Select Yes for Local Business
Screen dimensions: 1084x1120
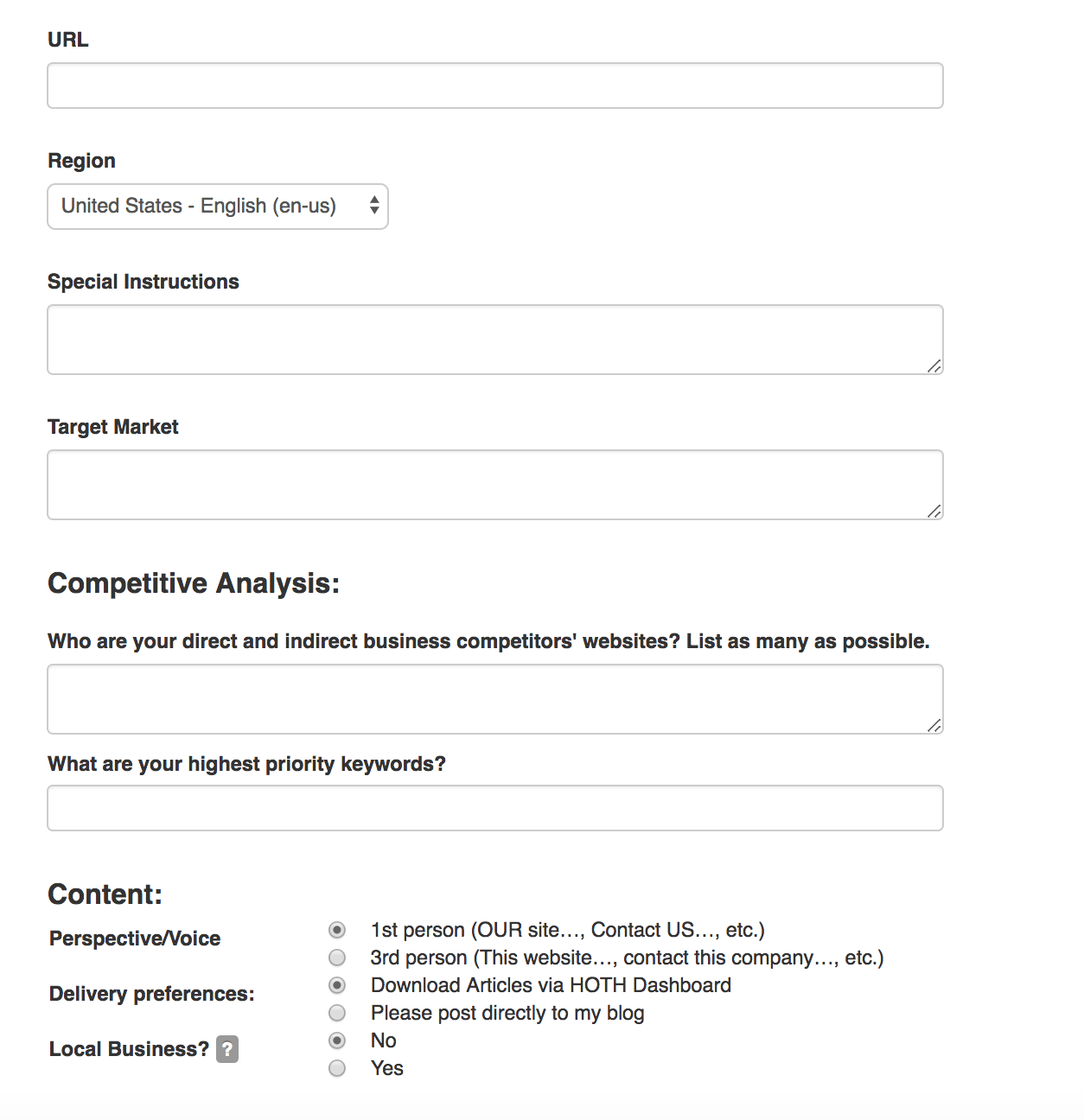click(337, 1068)
